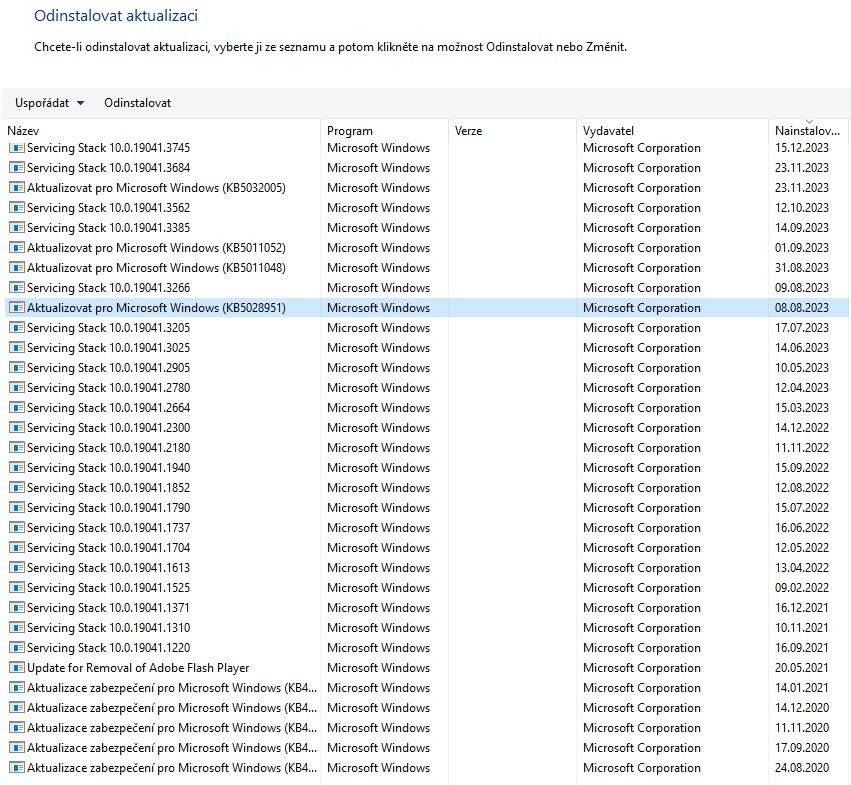Click icon of selected update KB5028951
The height and width of the screenshot is (785, 851).
click(x=17, y=308)
